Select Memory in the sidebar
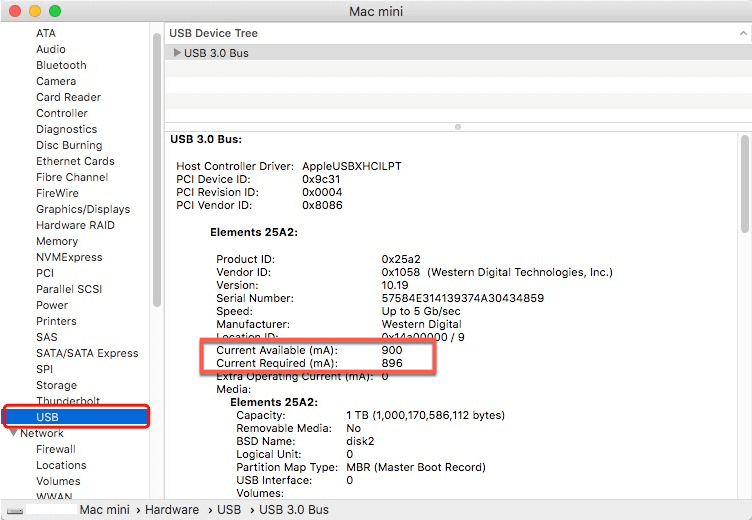 [57, 241]
